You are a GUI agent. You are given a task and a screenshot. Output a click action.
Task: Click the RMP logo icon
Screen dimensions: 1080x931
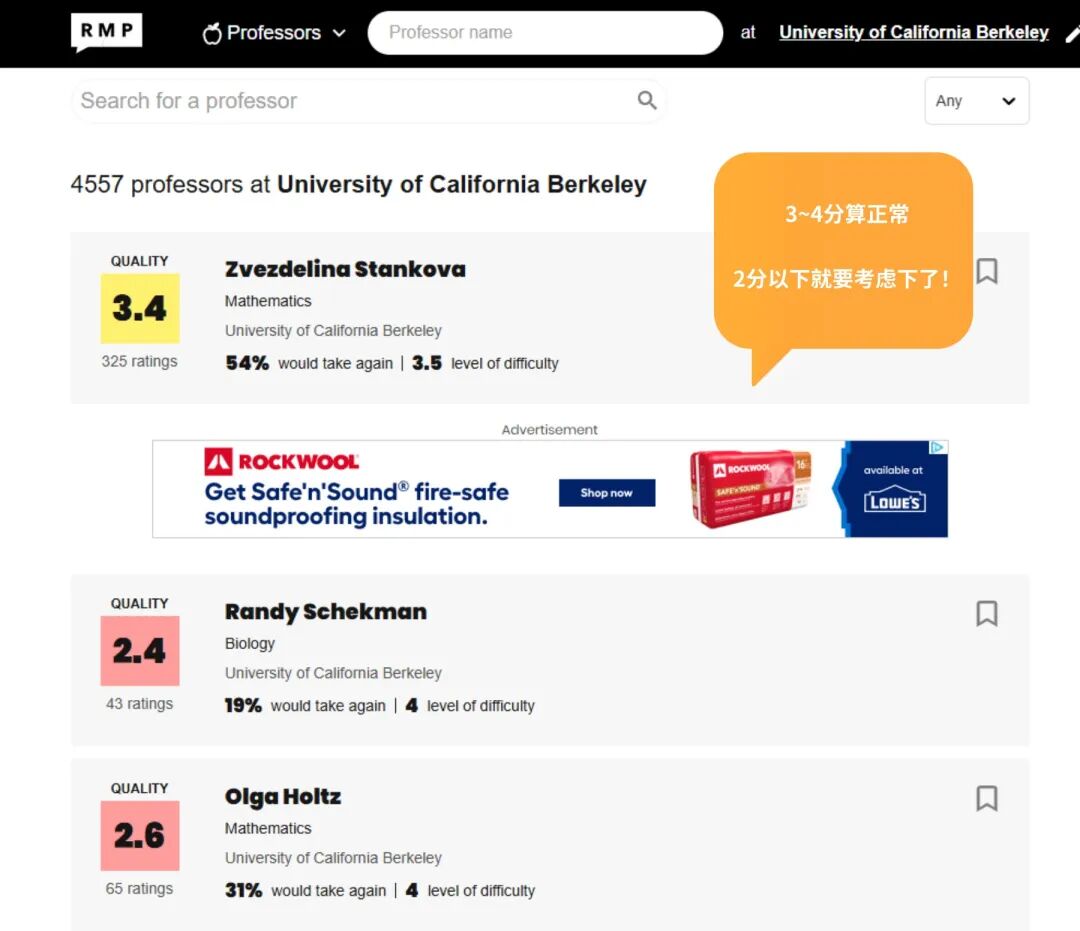[x=106, y=32]
